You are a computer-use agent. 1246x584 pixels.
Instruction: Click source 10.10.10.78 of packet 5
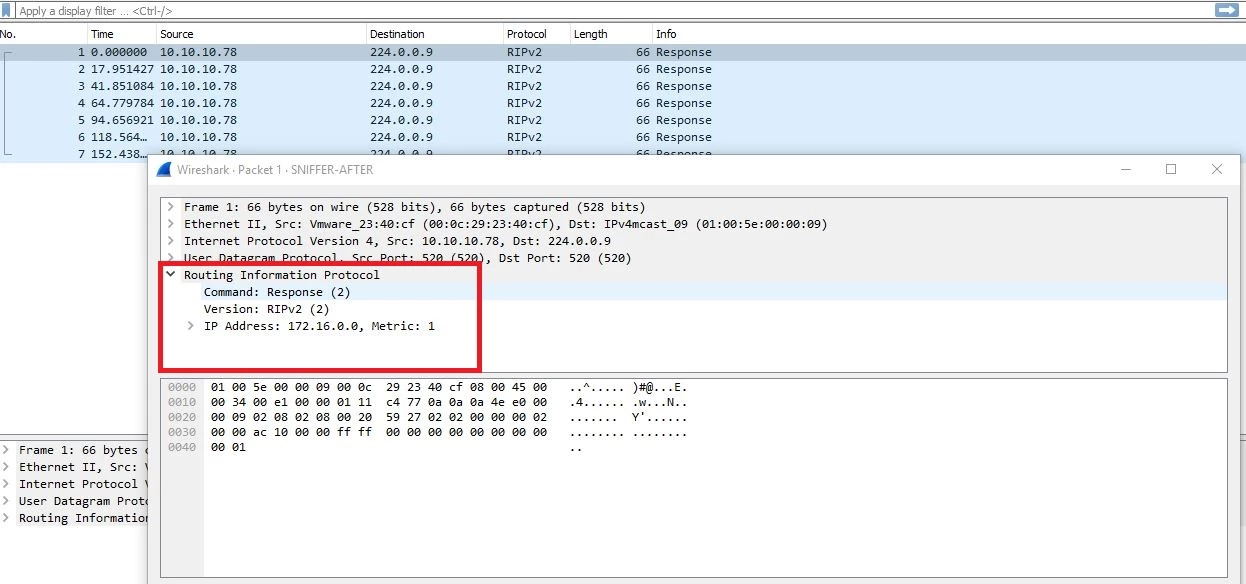point(198,120)
